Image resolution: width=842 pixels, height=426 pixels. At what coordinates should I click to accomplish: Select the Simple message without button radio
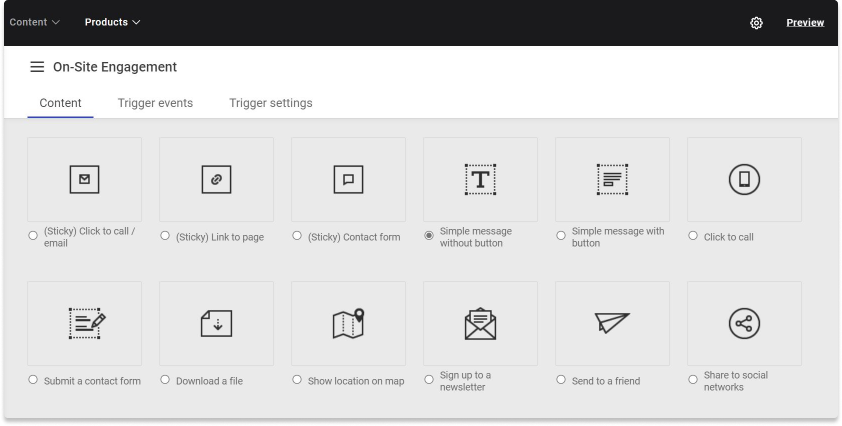(429, 235)
